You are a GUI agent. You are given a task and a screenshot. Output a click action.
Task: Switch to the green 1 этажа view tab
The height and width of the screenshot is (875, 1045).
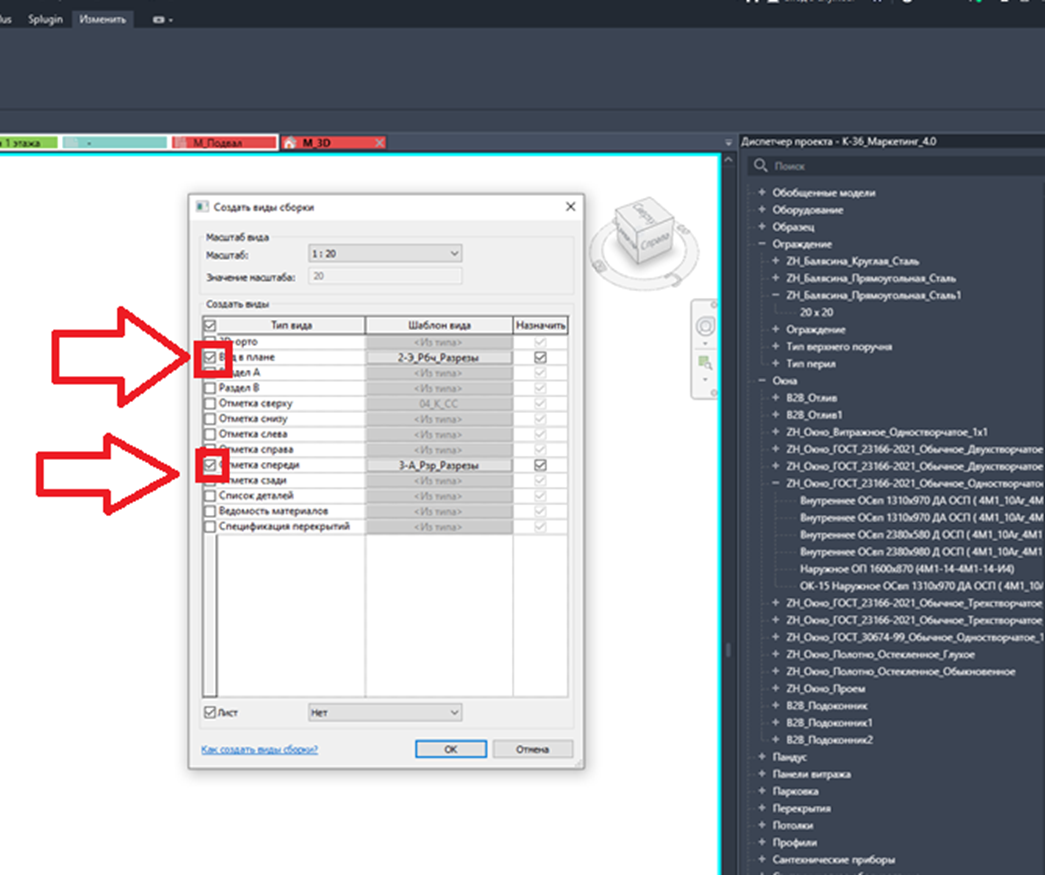(x=28, y=143)
